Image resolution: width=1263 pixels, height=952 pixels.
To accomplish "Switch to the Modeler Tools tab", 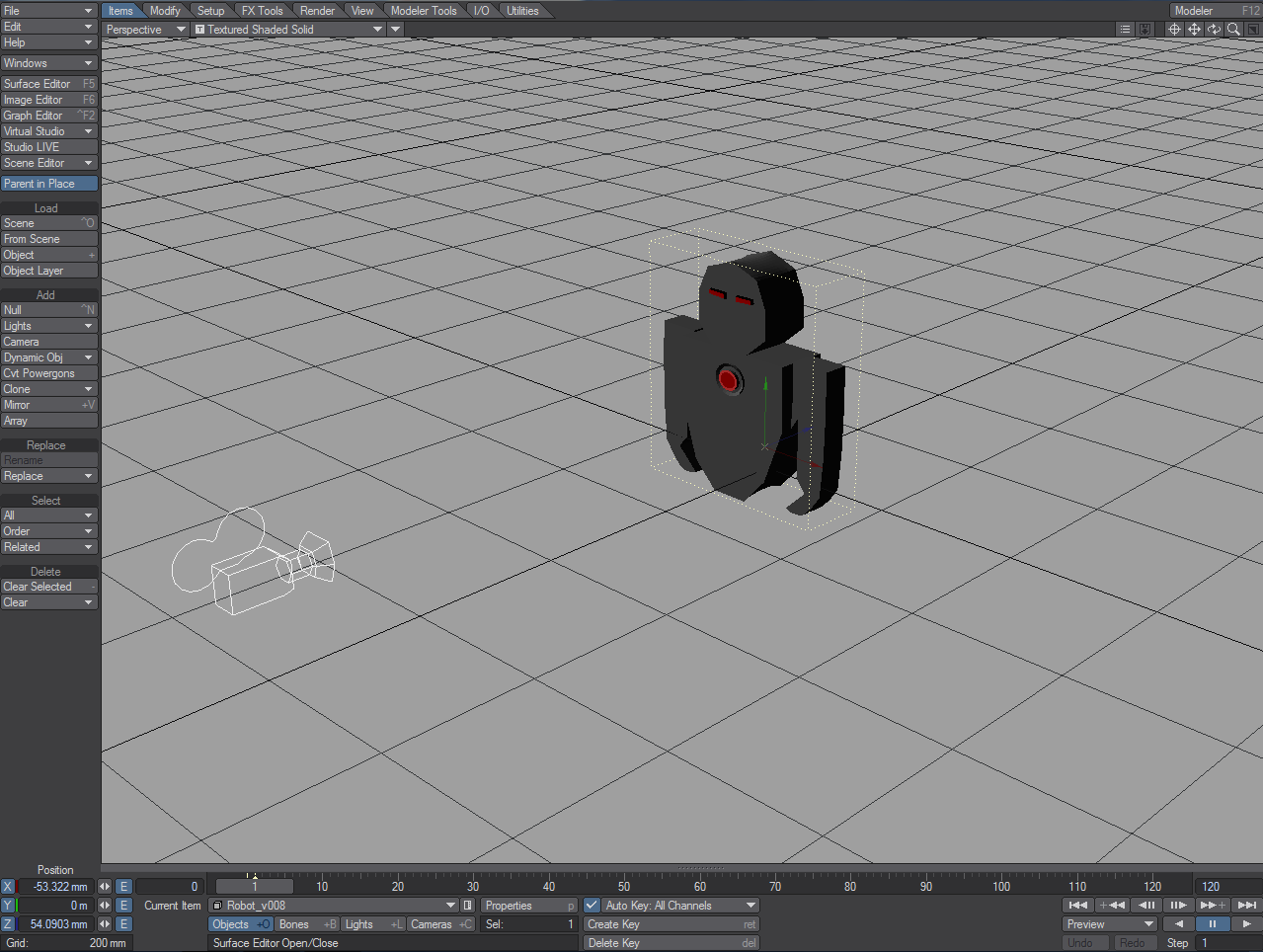I will pos(424,11).
